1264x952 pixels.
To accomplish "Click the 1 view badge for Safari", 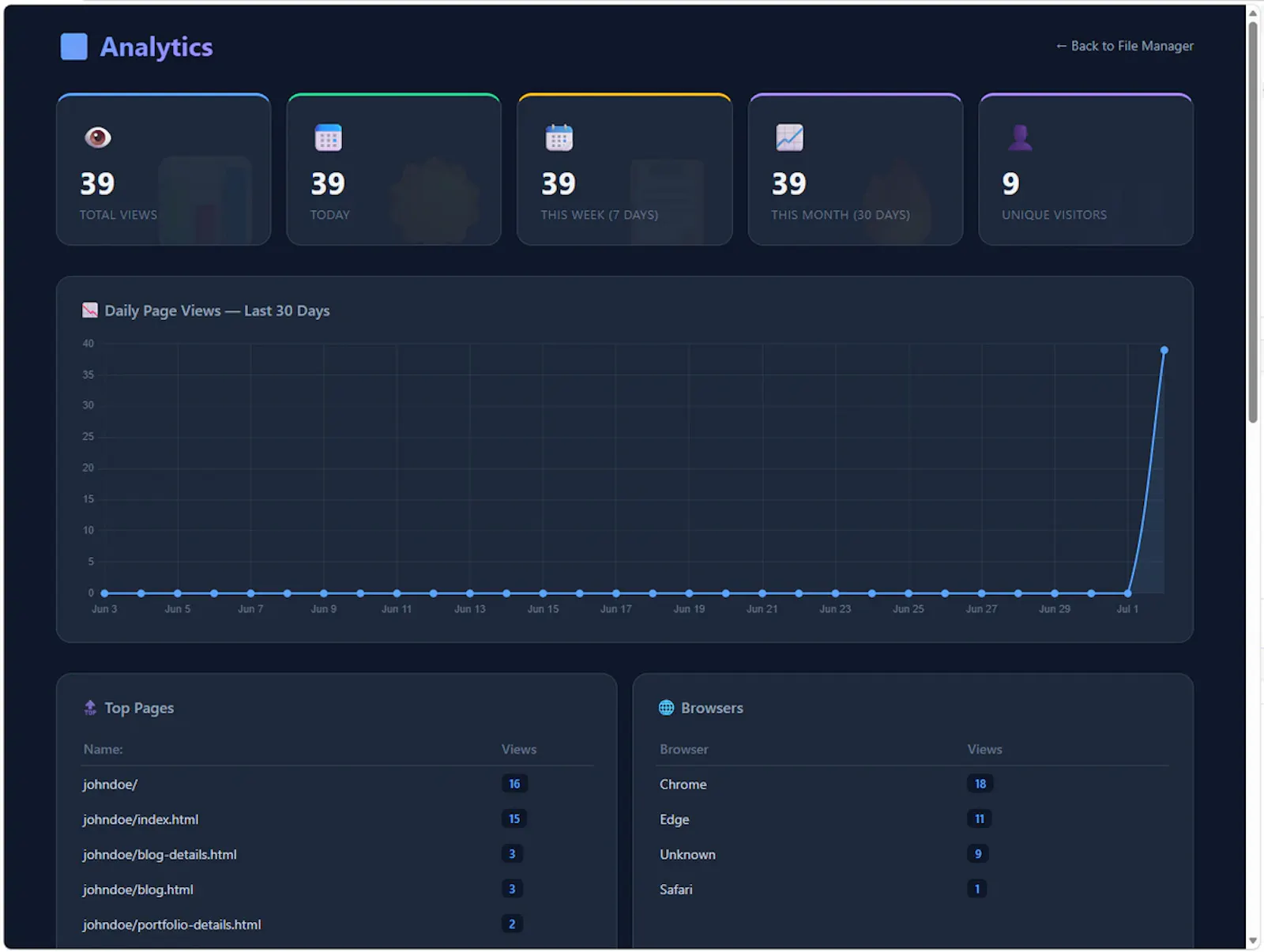I will pyautogui.click(x=977, y=889).
